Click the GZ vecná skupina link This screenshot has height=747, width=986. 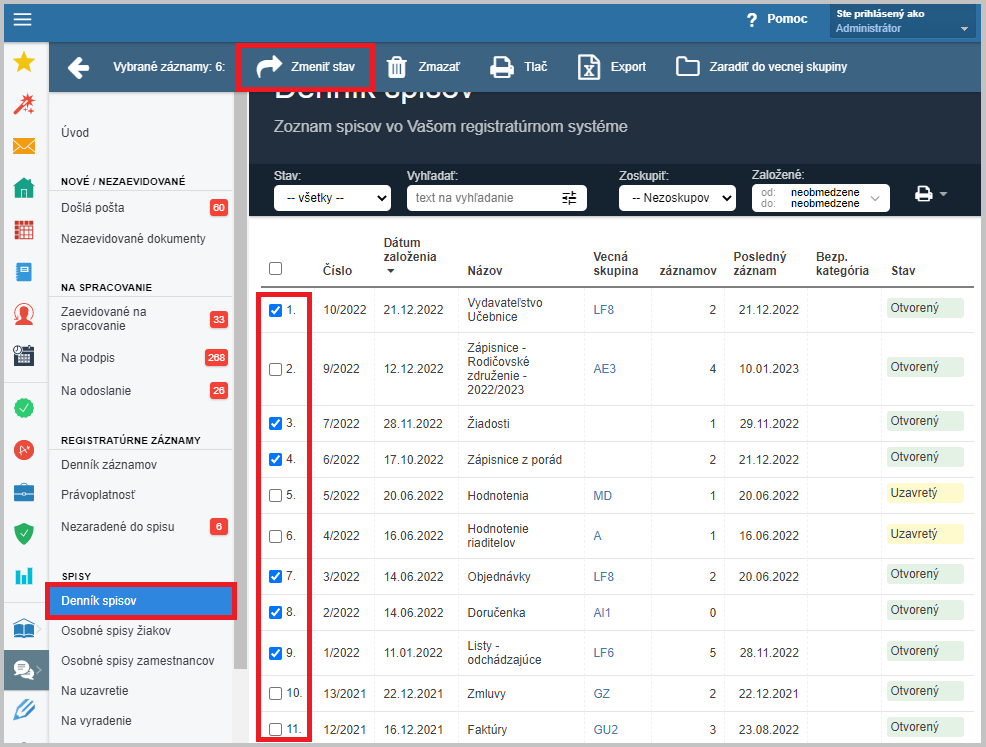602,694
